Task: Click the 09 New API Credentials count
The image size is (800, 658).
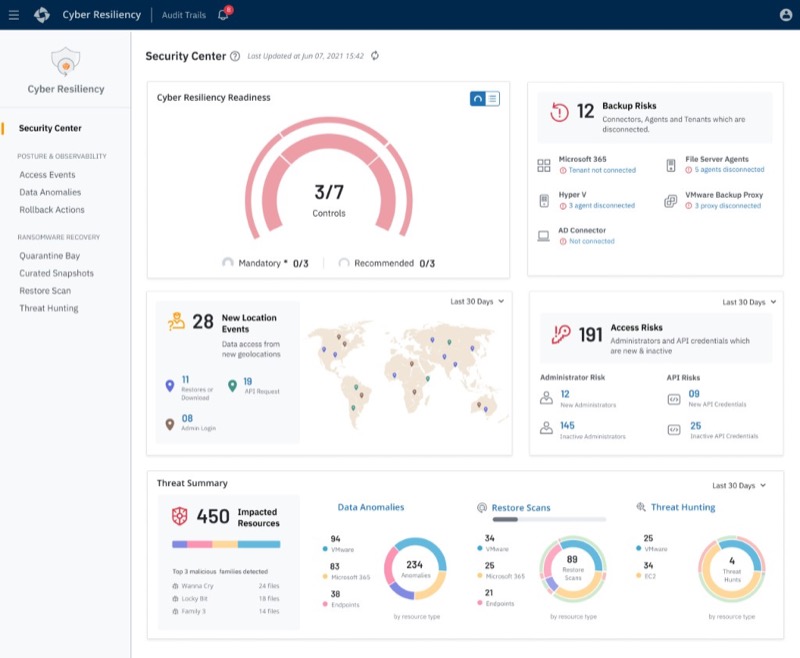Action: (x=694, y=394)
